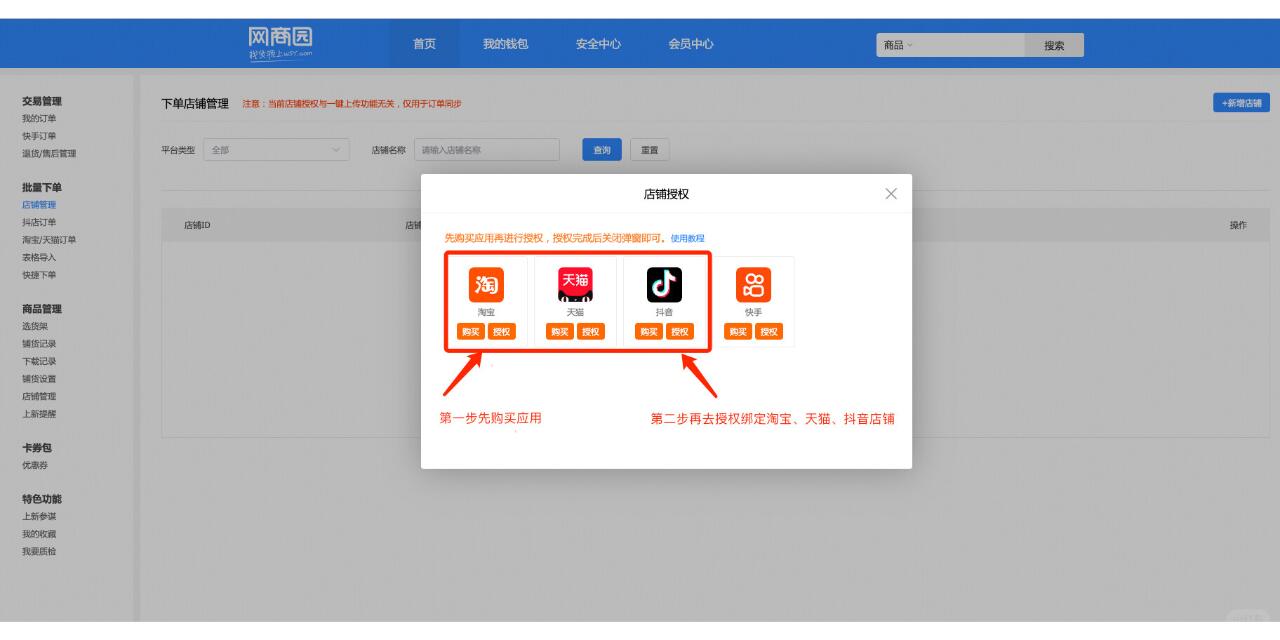Click the 下单店铺管理 page title

(195, 104)
